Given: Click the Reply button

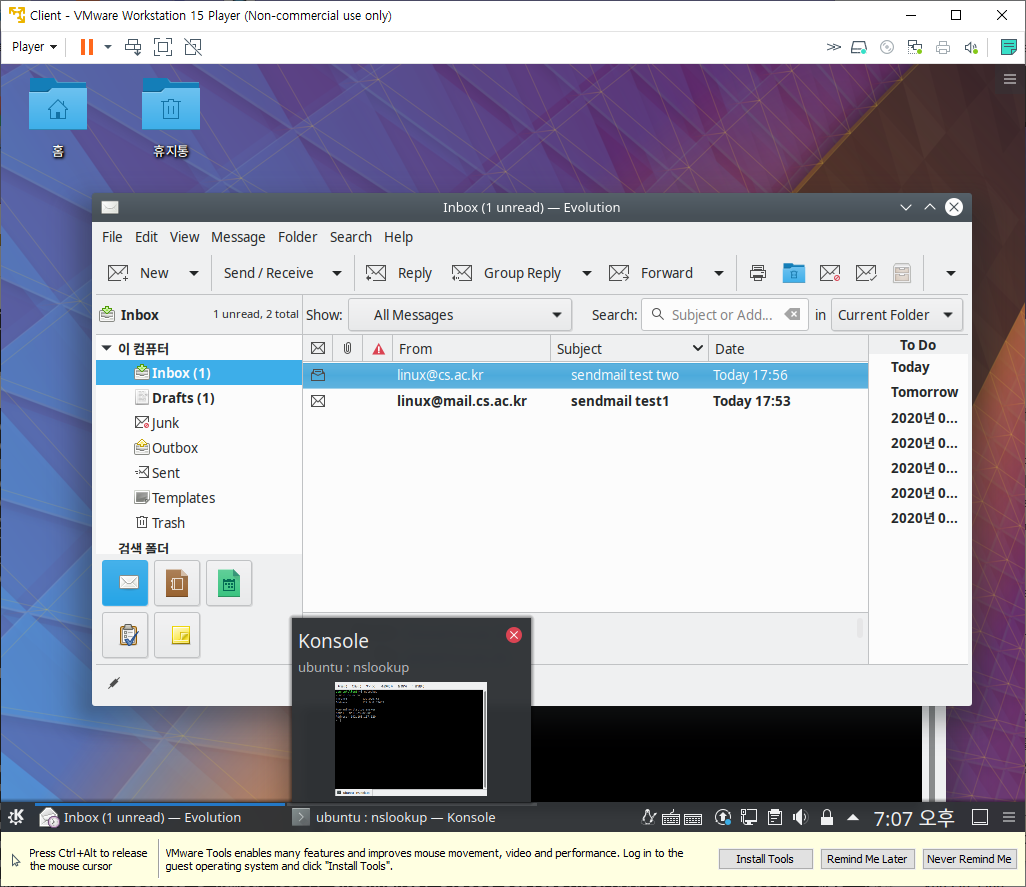Looking at the screenshot, I should [398, 273].
